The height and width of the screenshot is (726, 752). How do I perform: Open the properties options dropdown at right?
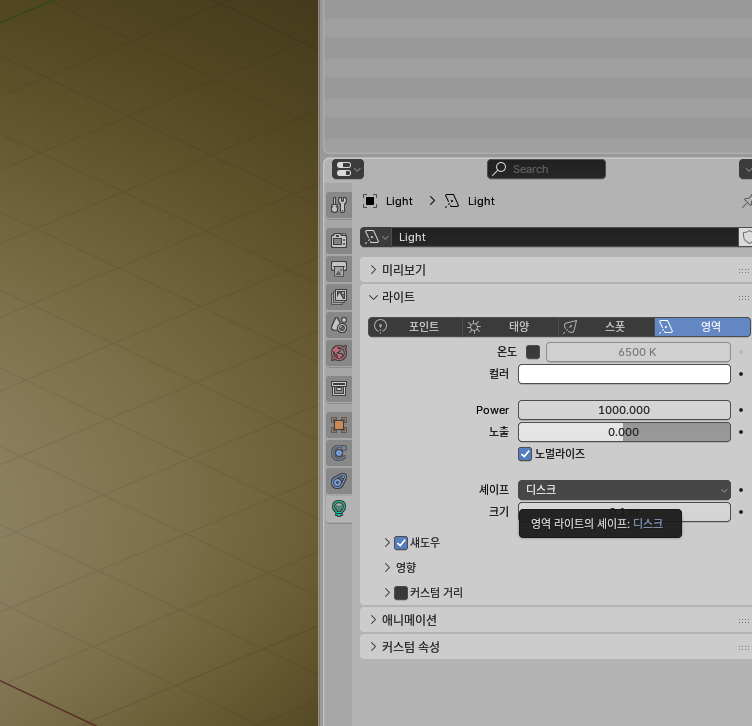click(x=746, y=169)
